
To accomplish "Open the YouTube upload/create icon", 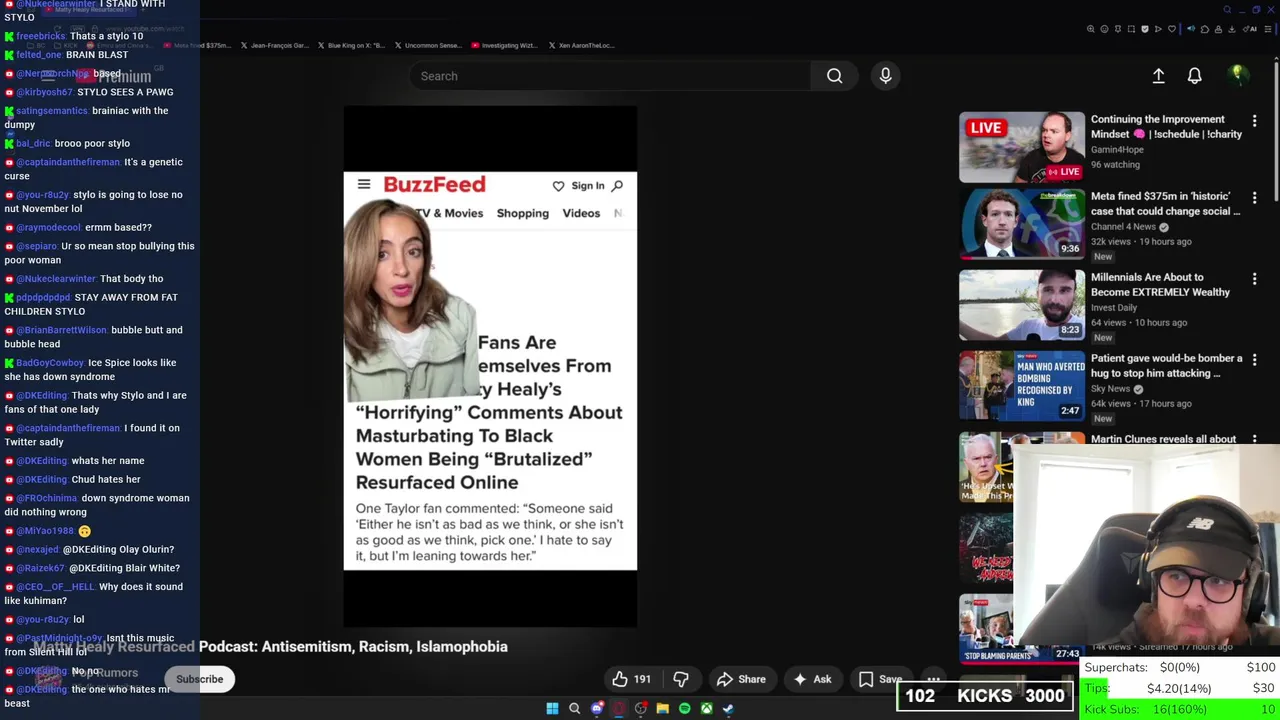I will [1158, 76].
